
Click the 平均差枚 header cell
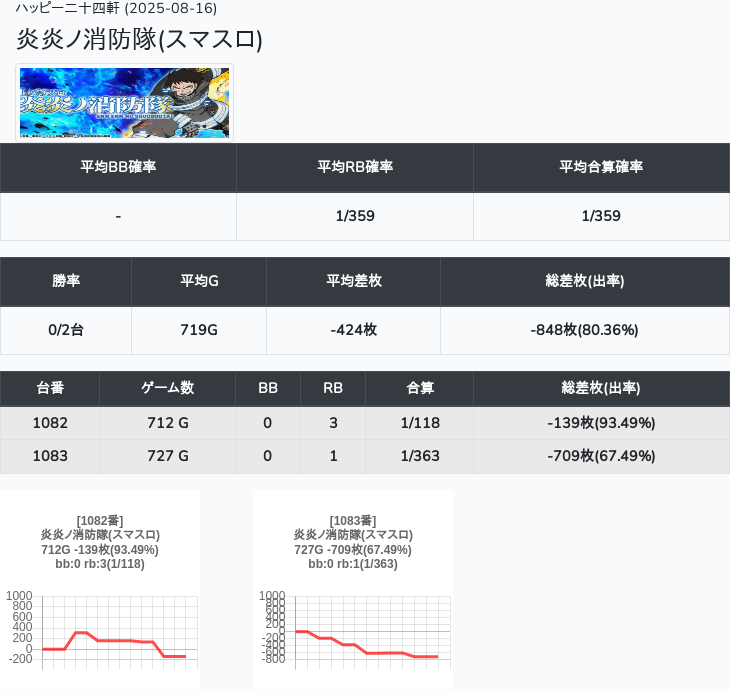pos(353,281)
